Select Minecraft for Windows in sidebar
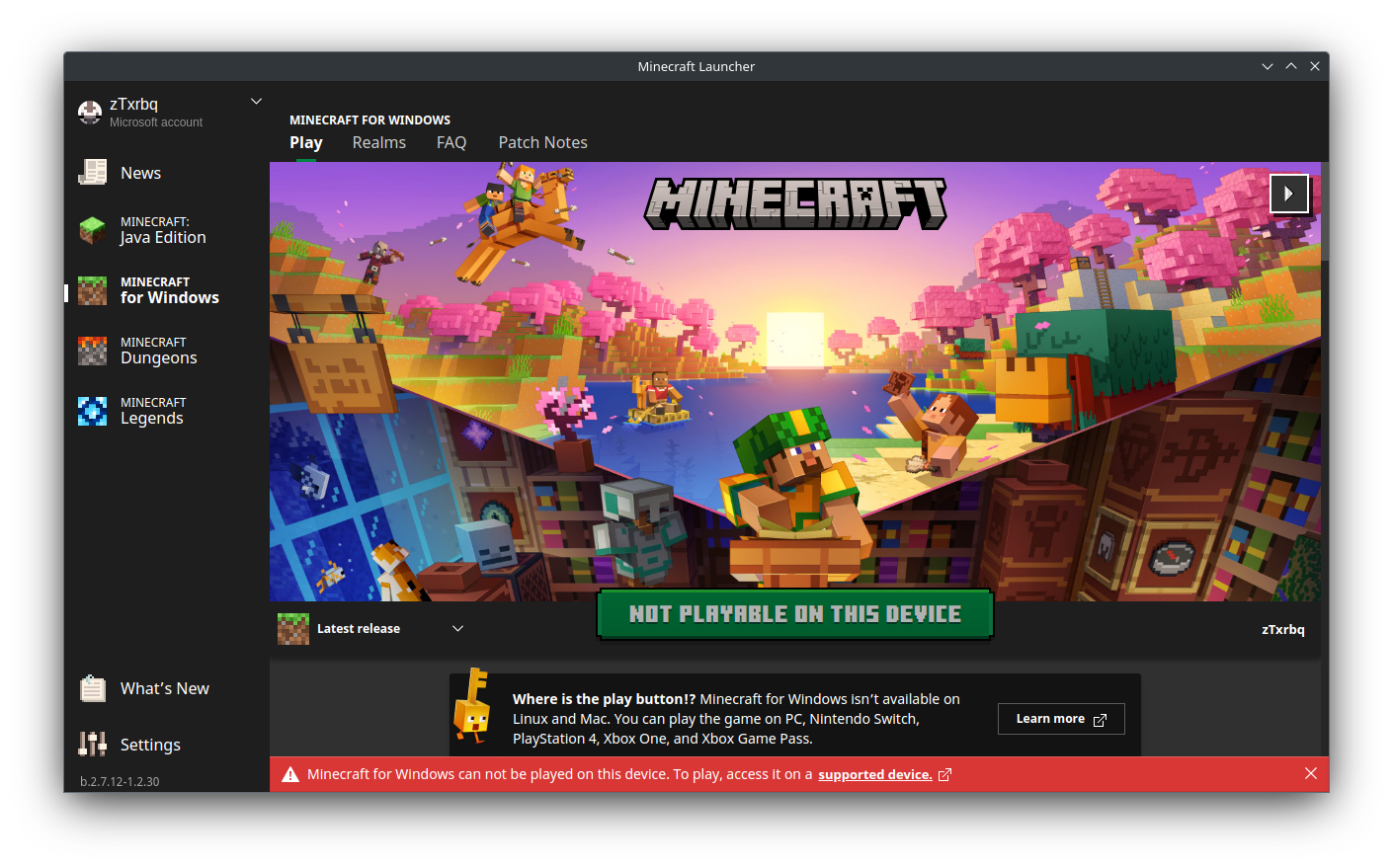The width and height of the screenshot is (1393, 868). pyautogui.click(x=167, y=290)
